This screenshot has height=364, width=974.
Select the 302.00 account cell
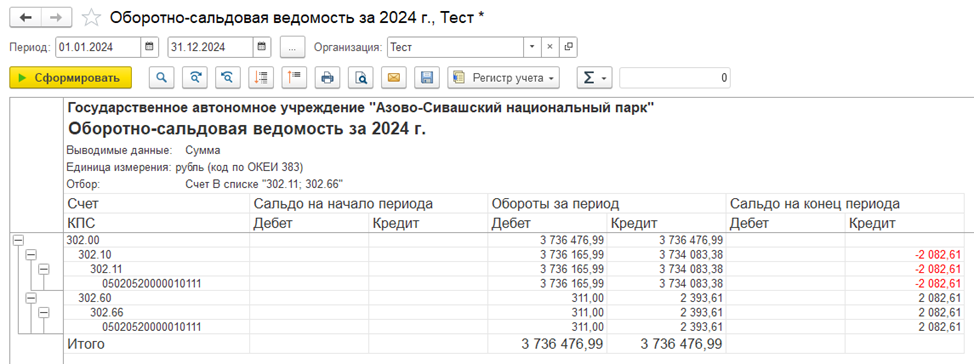pyautogui.click(x=157, y=240)
